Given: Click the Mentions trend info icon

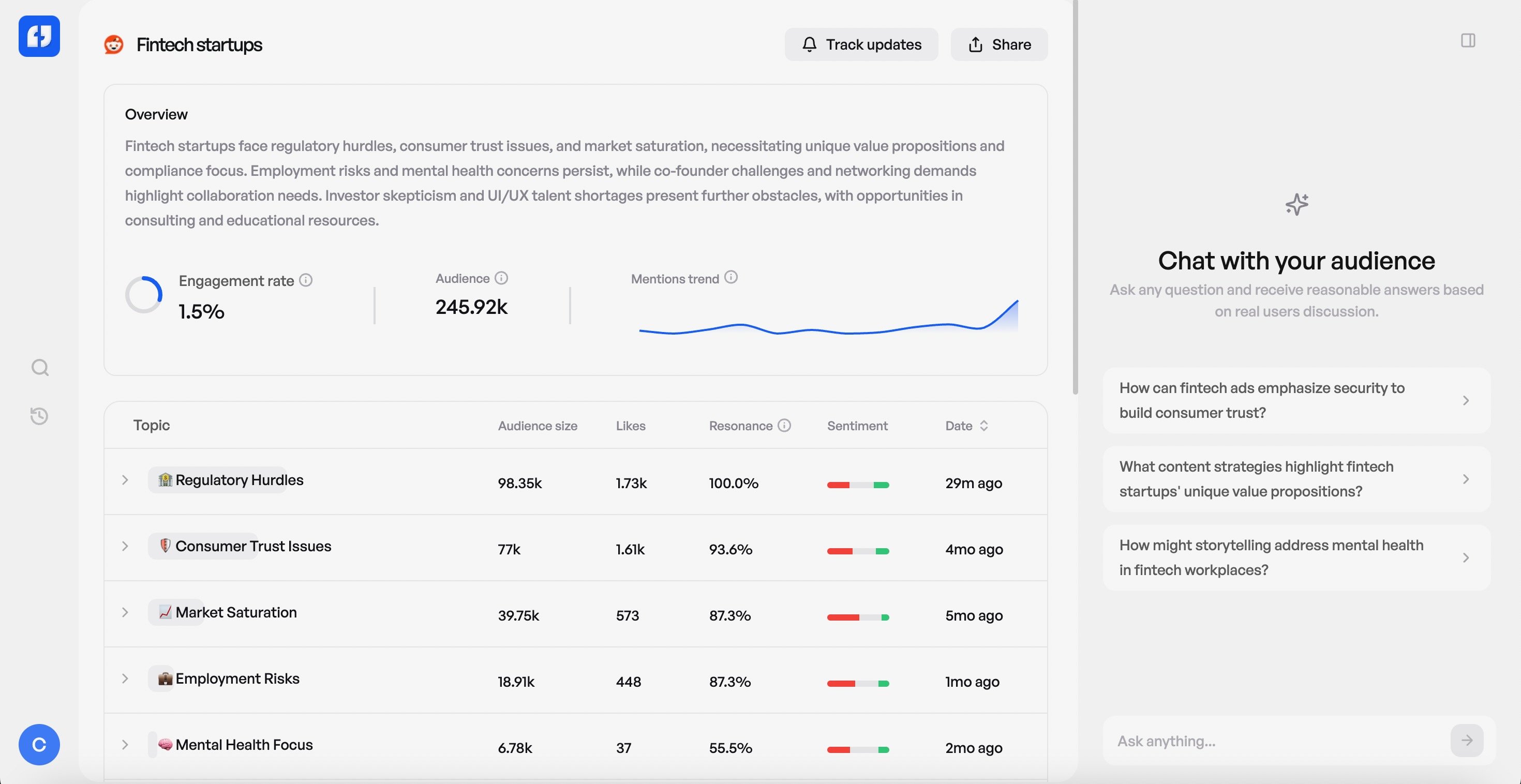Looking at the screenshot, I should [x=731, y=278].
